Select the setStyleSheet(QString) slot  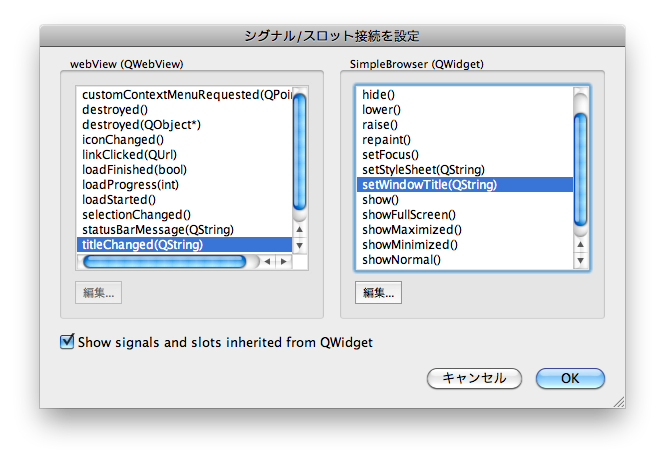tap(423, 170)
